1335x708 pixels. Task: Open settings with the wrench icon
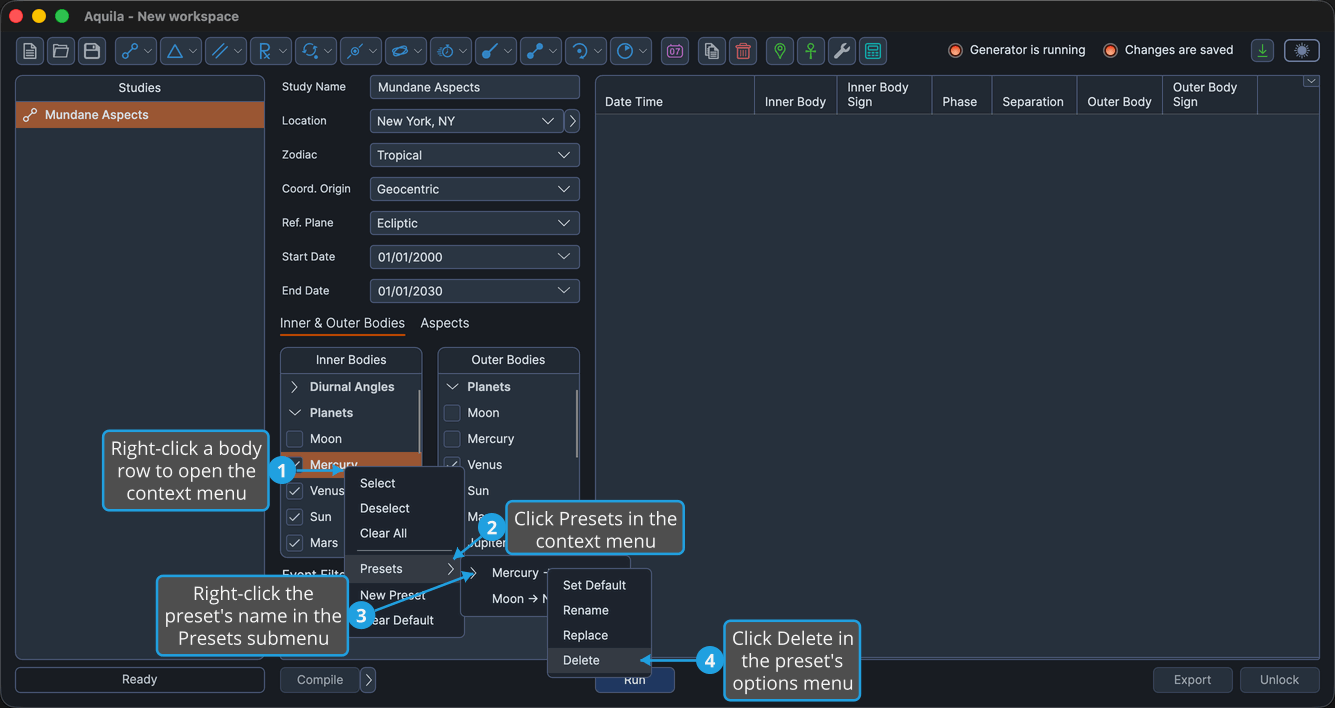[842, 51]
